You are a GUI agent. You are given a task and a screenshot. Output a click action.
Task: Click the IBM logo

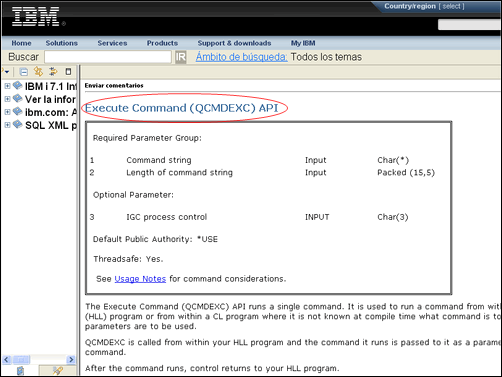click(36, 16)
